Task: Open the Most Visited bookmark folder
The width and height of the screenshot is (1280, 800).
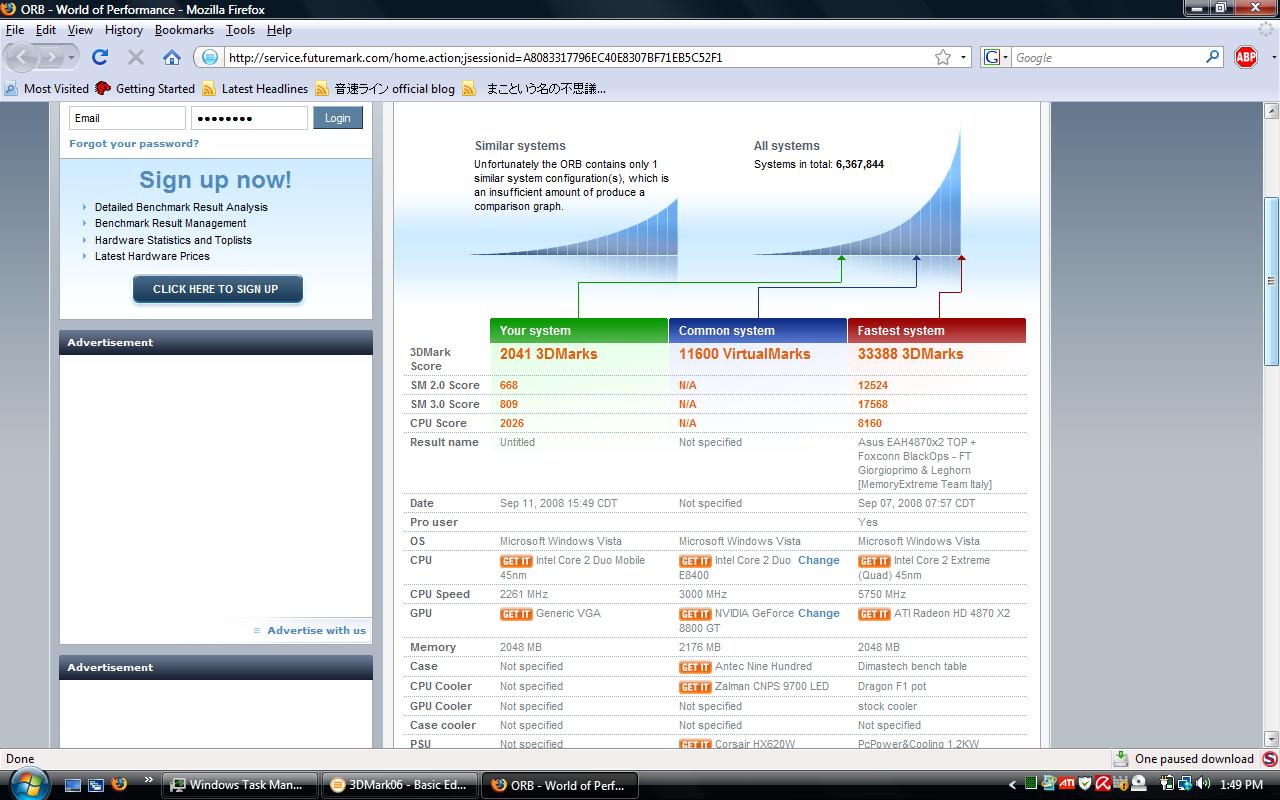Action: tap(47, 88)
